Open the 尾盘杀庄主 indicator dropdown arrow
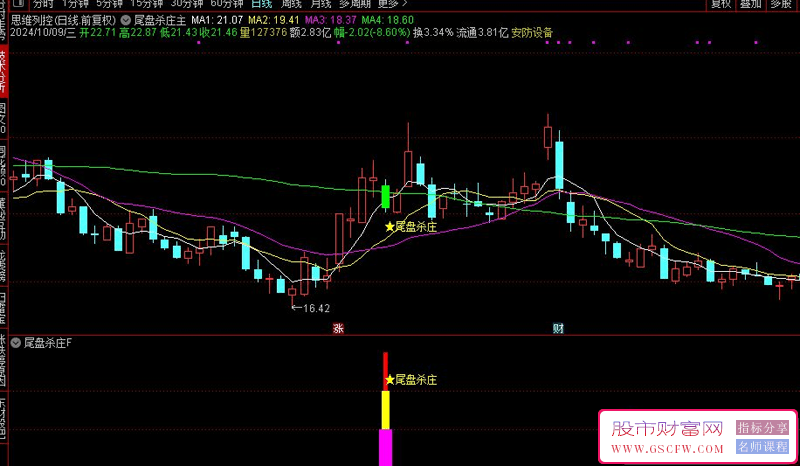 [125, 20]
